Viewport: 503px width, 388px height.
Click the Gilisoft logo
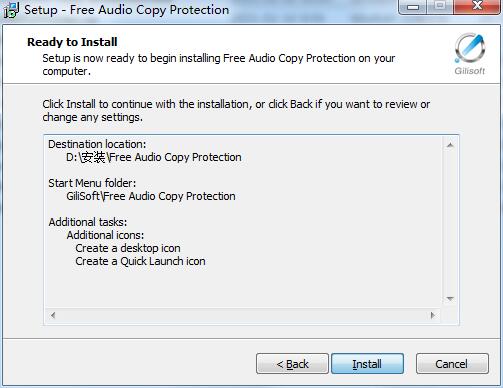pyautogui.click(x=470, y=54)
